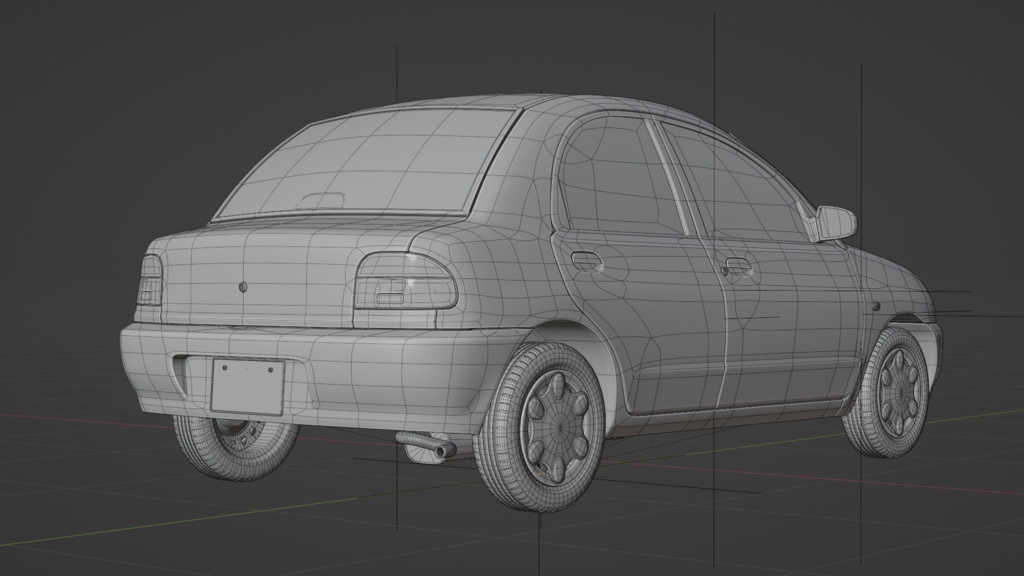The width and height of the screenshot is (1024, 576).
Task: Click the round side marker on the front fender
Action: [875, 306]
